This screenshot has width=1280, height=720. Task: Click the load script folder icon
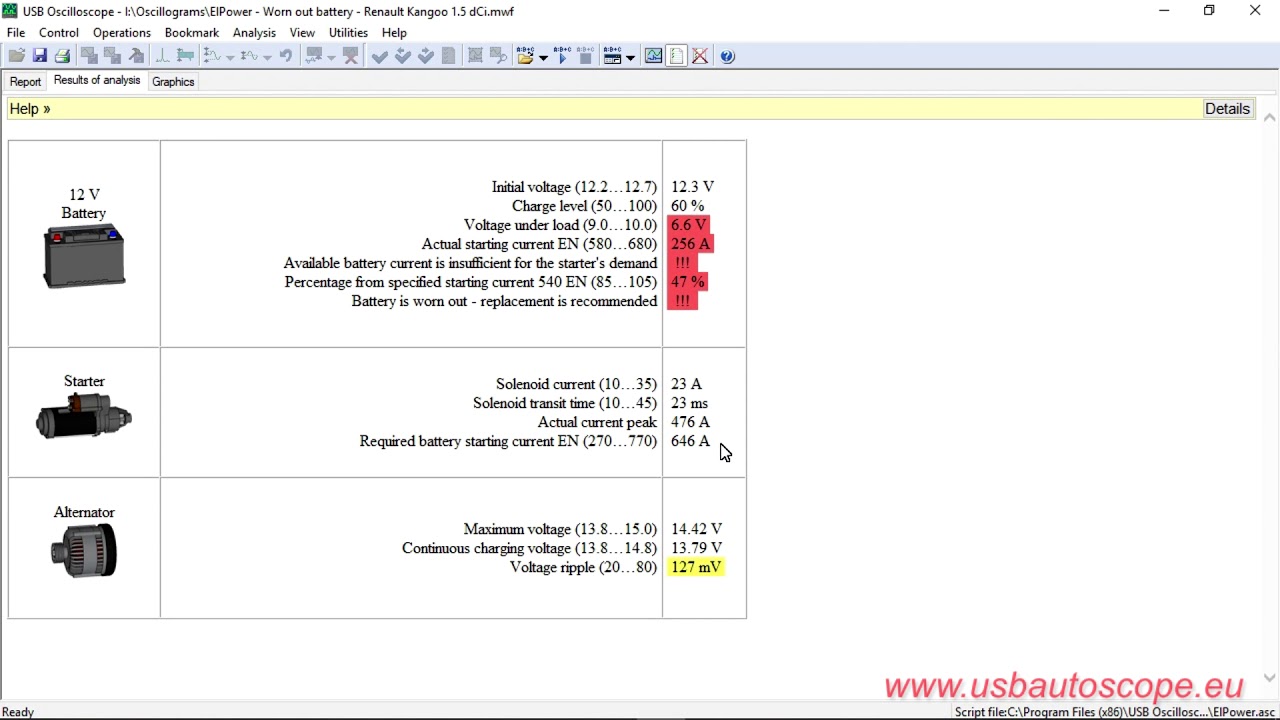525,56
